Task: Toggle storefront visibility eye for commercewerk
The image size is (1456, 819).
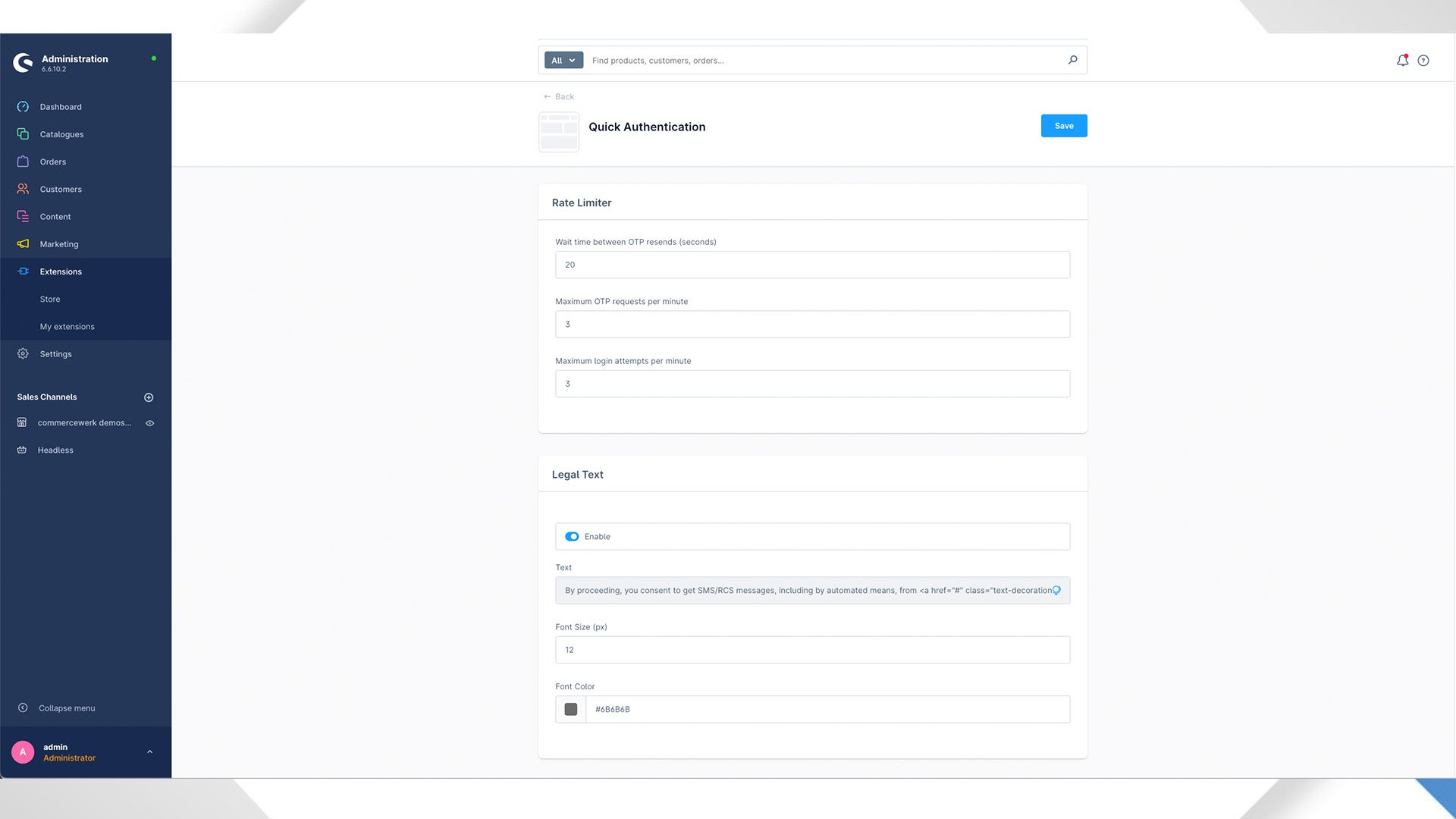Action: (x=150, y=423)
